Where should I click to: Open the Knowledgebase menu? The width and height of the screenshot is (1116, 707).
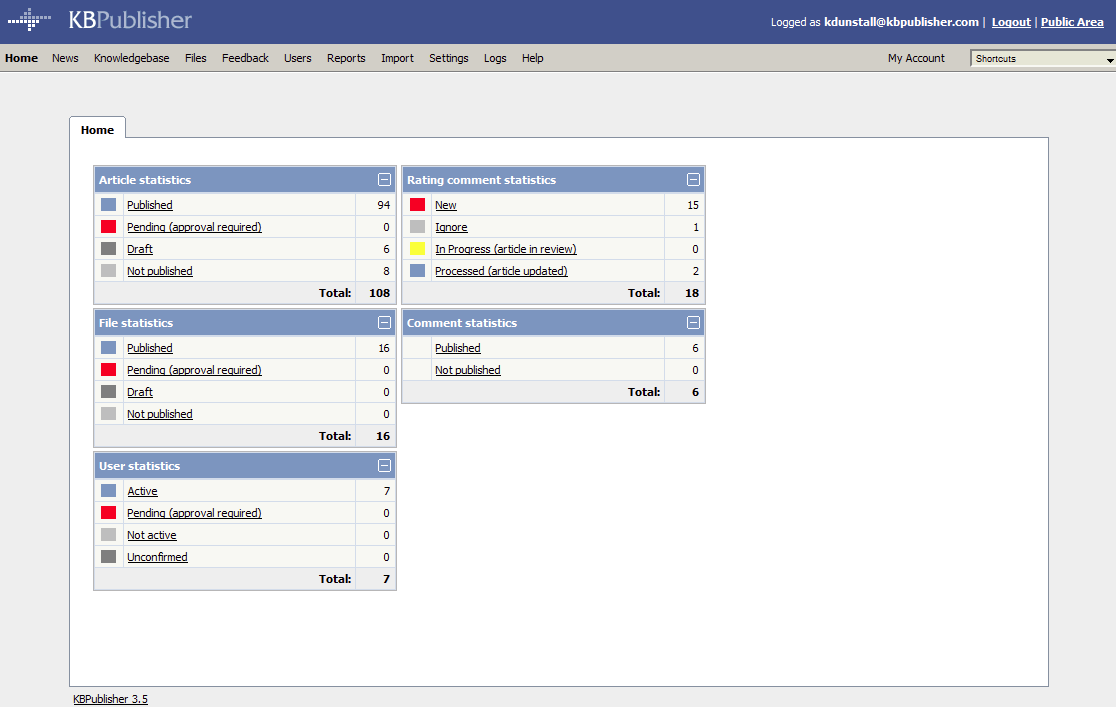click(132, 58)
